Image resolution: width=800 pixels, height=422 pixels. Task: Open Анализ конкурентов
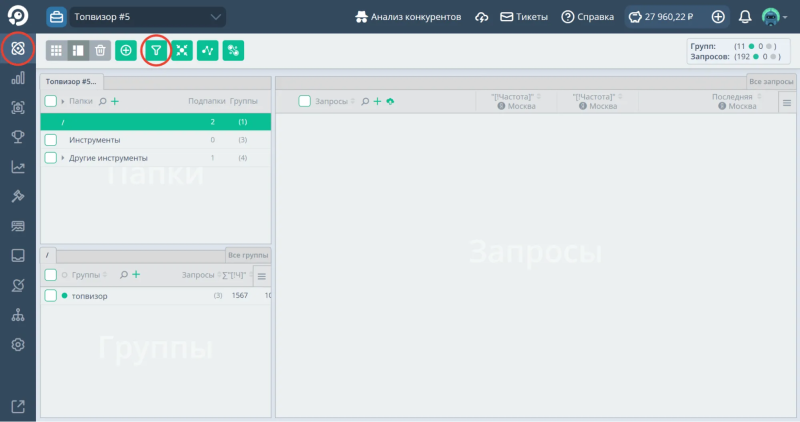(407, 17)
